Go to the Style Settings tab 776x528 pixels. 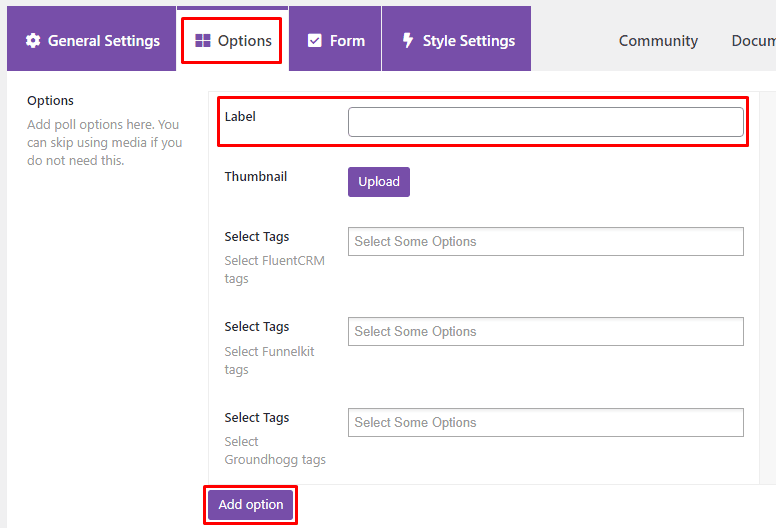pos(456,39)
